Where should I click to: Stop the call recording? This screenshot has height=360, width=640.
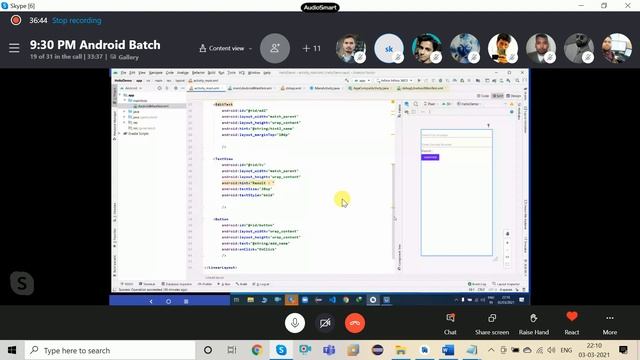[x=77, y=20]
